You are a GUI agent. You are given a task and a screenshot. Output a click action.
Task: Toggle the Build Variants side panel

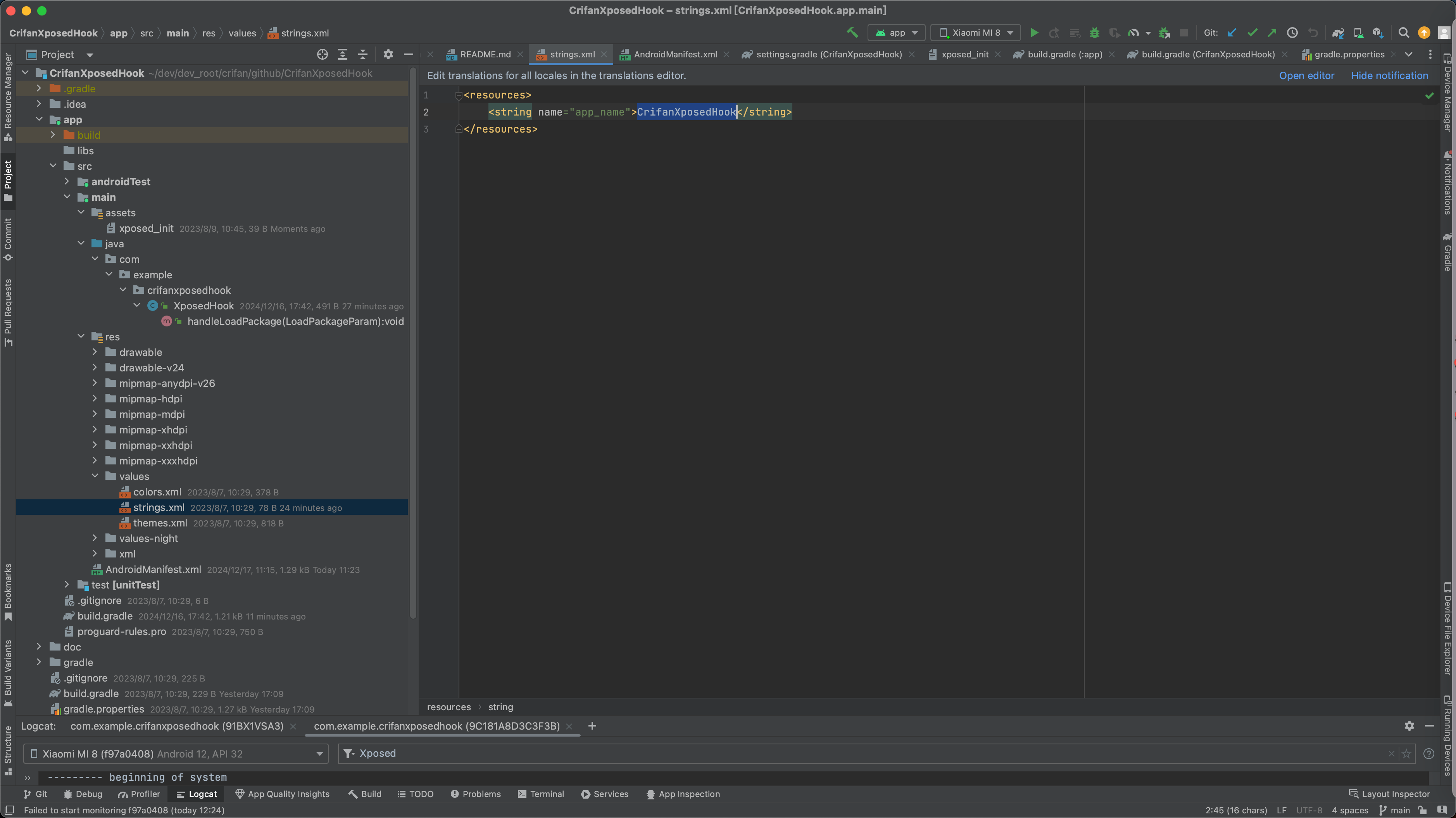8,673
